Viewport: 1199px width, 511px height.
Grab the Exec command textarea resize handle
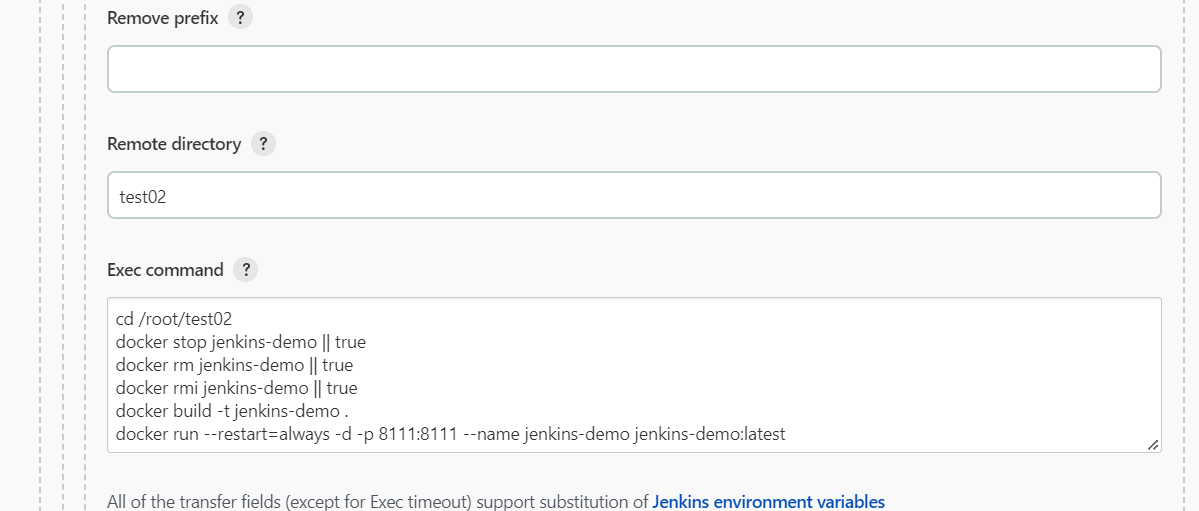[x=1153, y=445]
